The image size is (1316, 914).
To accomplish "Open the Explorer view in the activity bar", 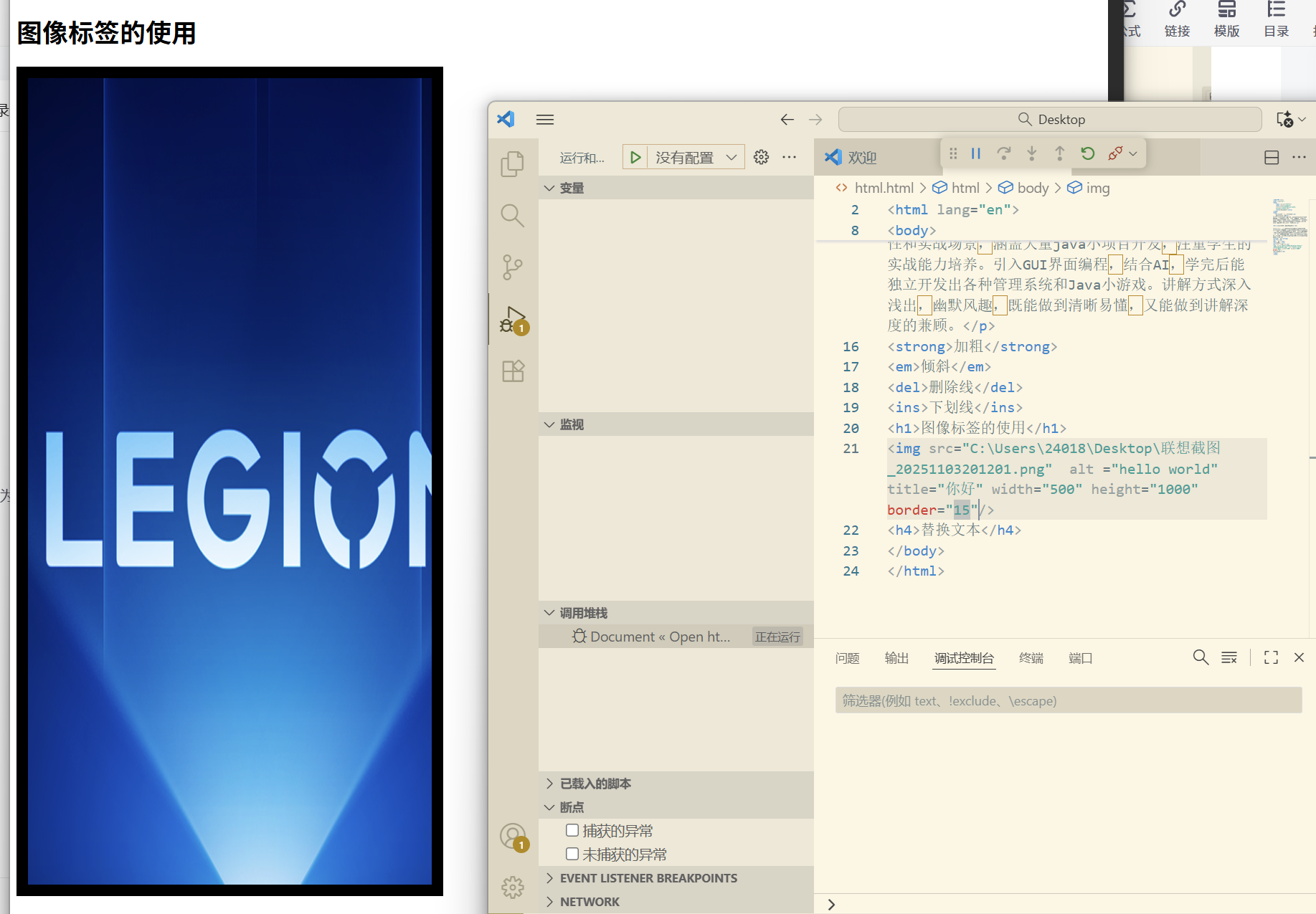I will pos(512,164).
